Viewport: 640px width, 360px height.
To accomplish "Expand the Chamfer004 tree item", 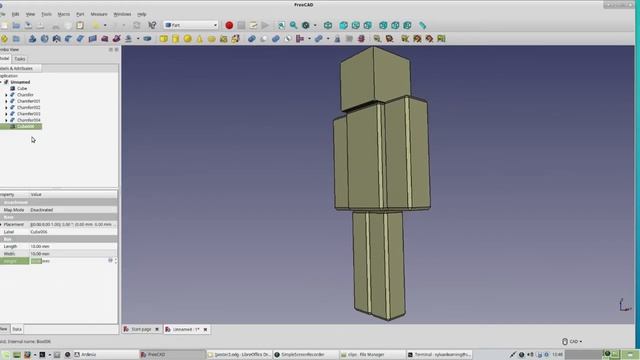I will point(6,120).
